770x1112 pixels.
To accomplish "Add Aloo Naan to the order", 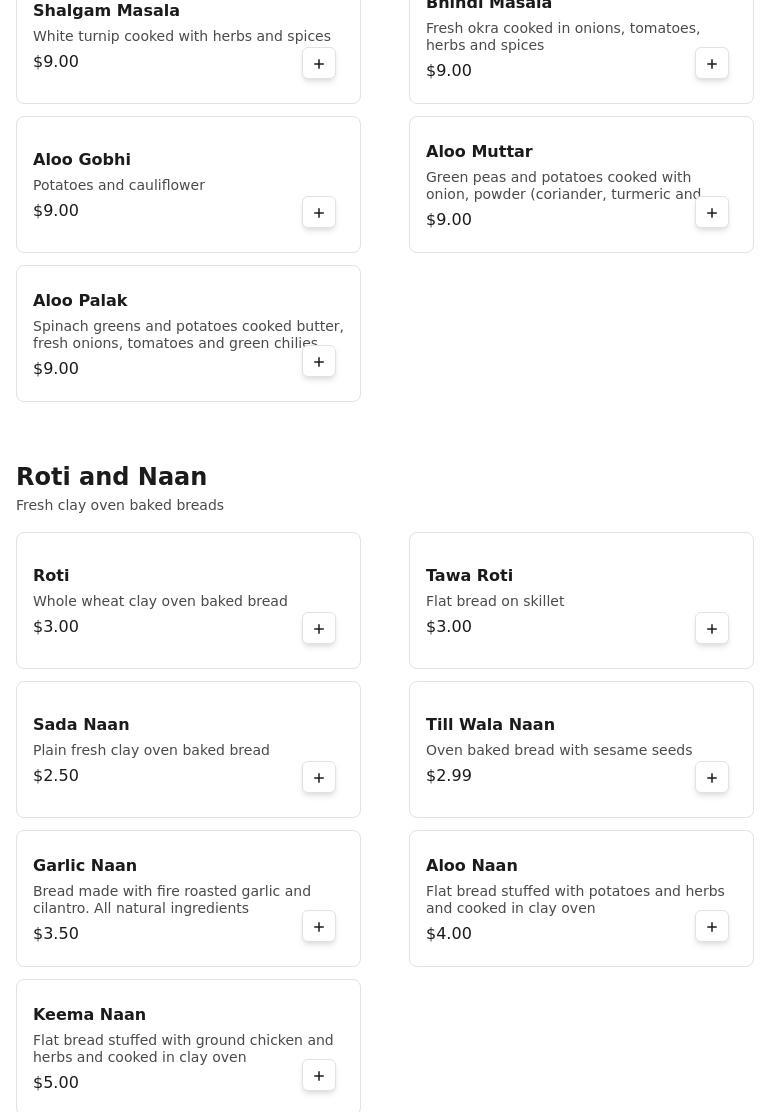I will tap(712, 927).
